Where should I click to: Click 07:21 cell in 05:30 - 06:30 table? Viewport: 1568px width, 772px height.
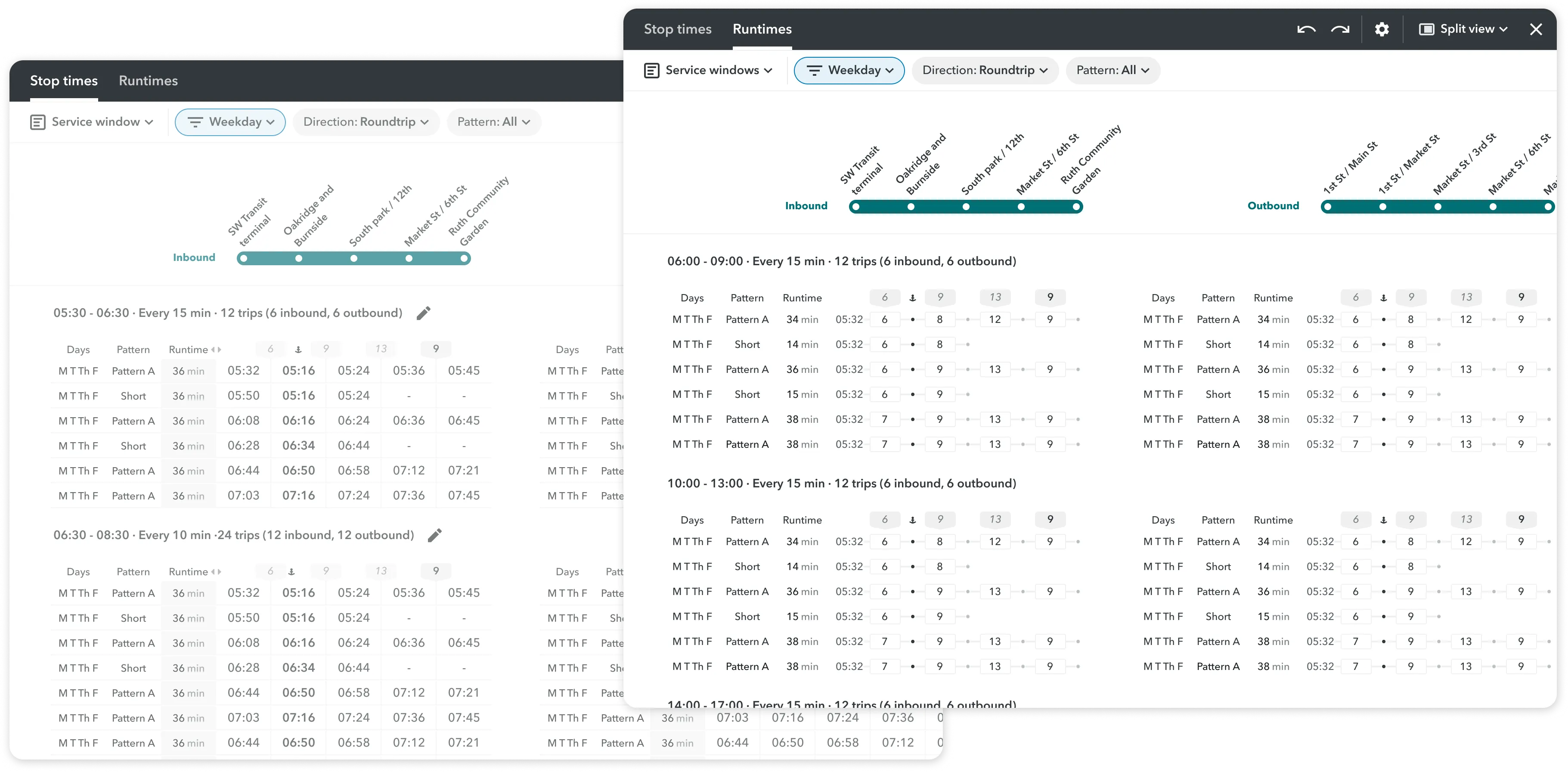(464, 471)
